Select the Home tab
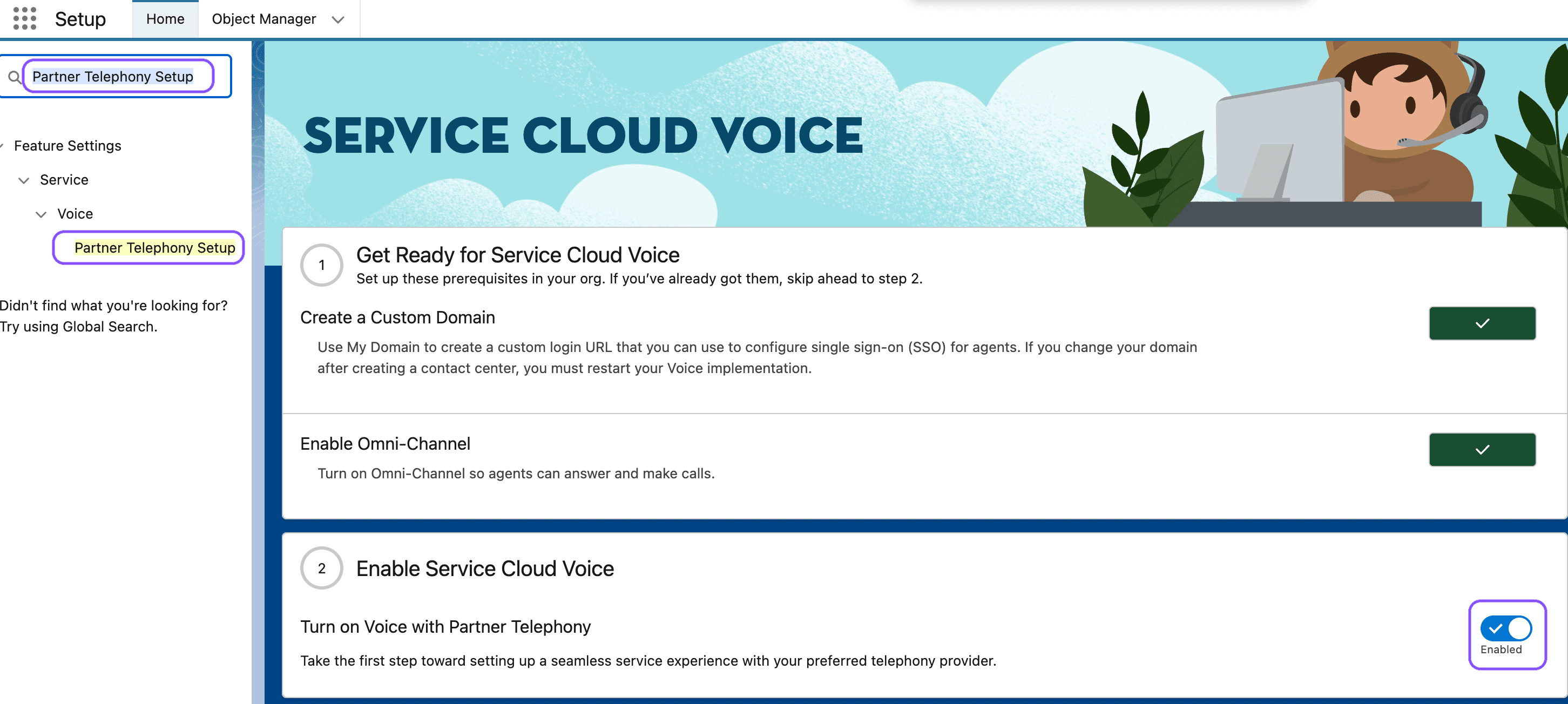This screenshot has height=704, width=1568. [x=165, y=18]
